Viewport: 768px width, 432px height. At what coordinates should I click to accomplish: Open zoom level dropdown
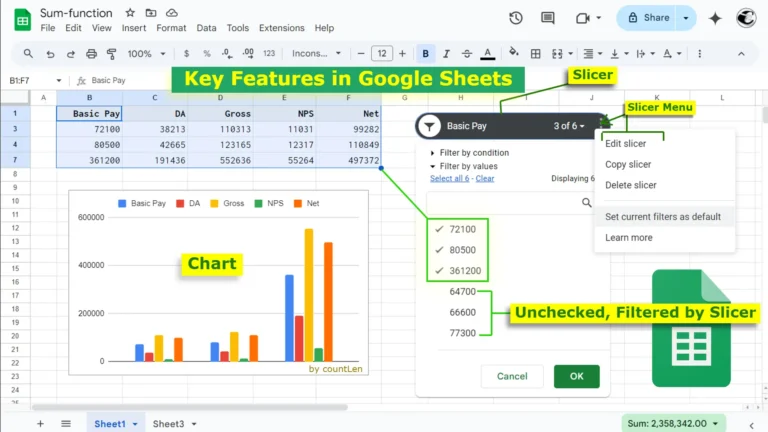coord(146,54)
